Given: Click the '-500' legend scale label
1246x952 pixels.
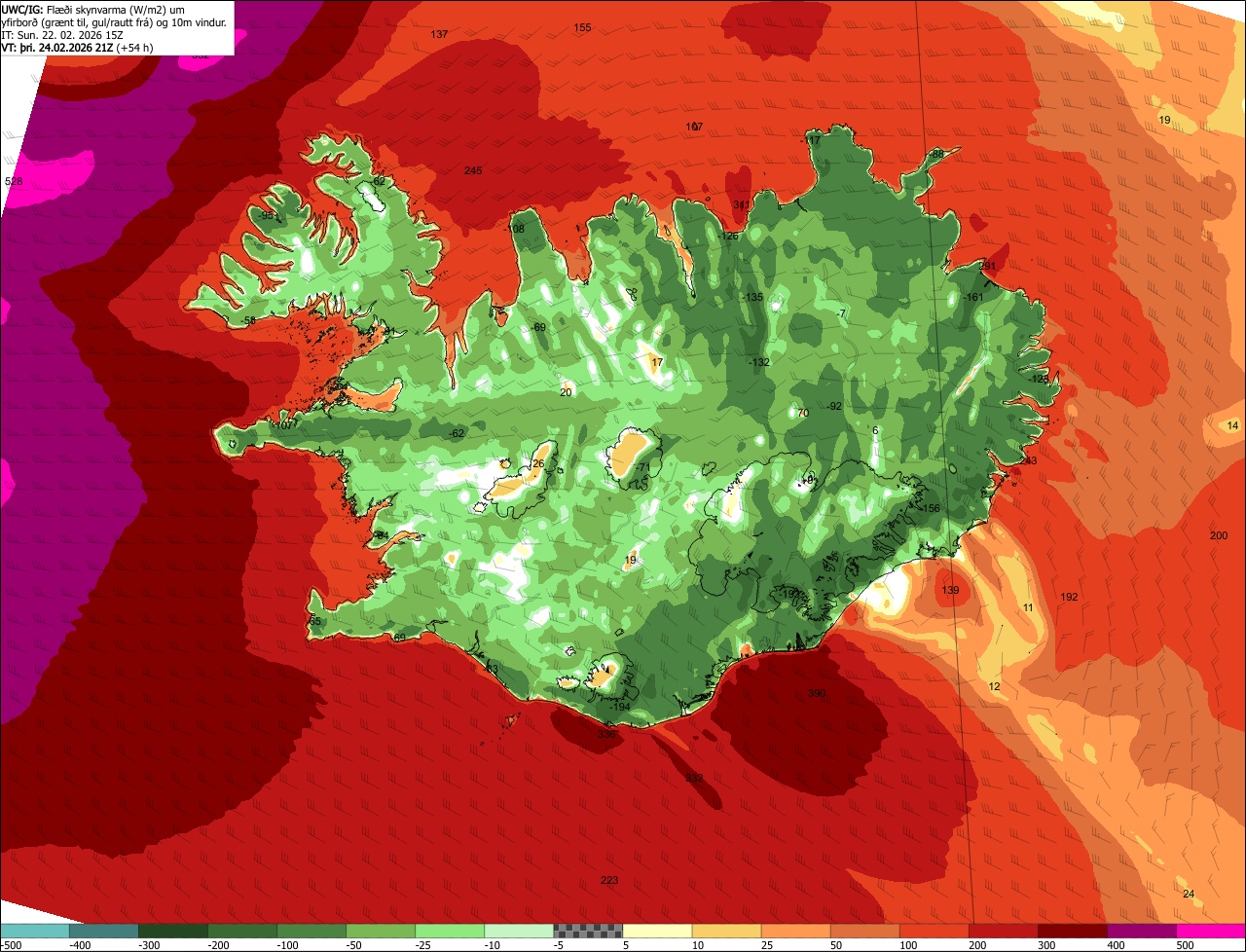Looking at the screenshot, I should (12, 945).
